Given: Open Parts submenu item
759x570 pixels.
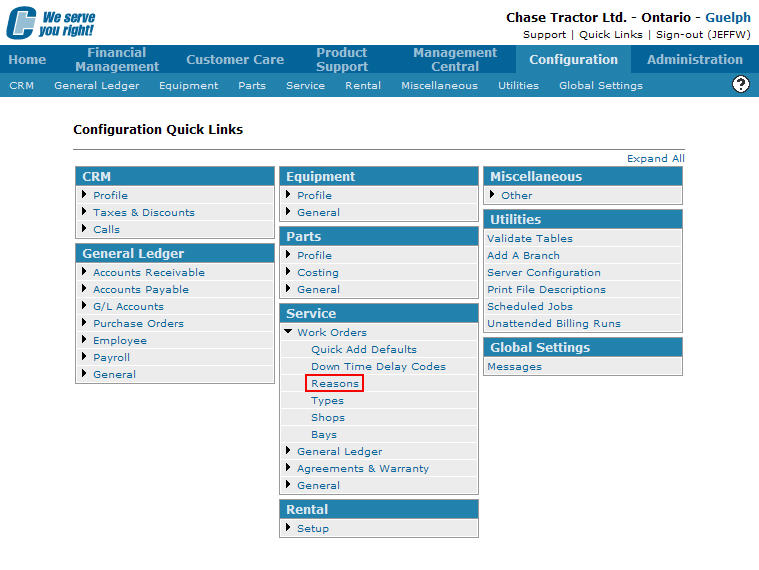Looking at the screenshot, I should coord(252,86).
